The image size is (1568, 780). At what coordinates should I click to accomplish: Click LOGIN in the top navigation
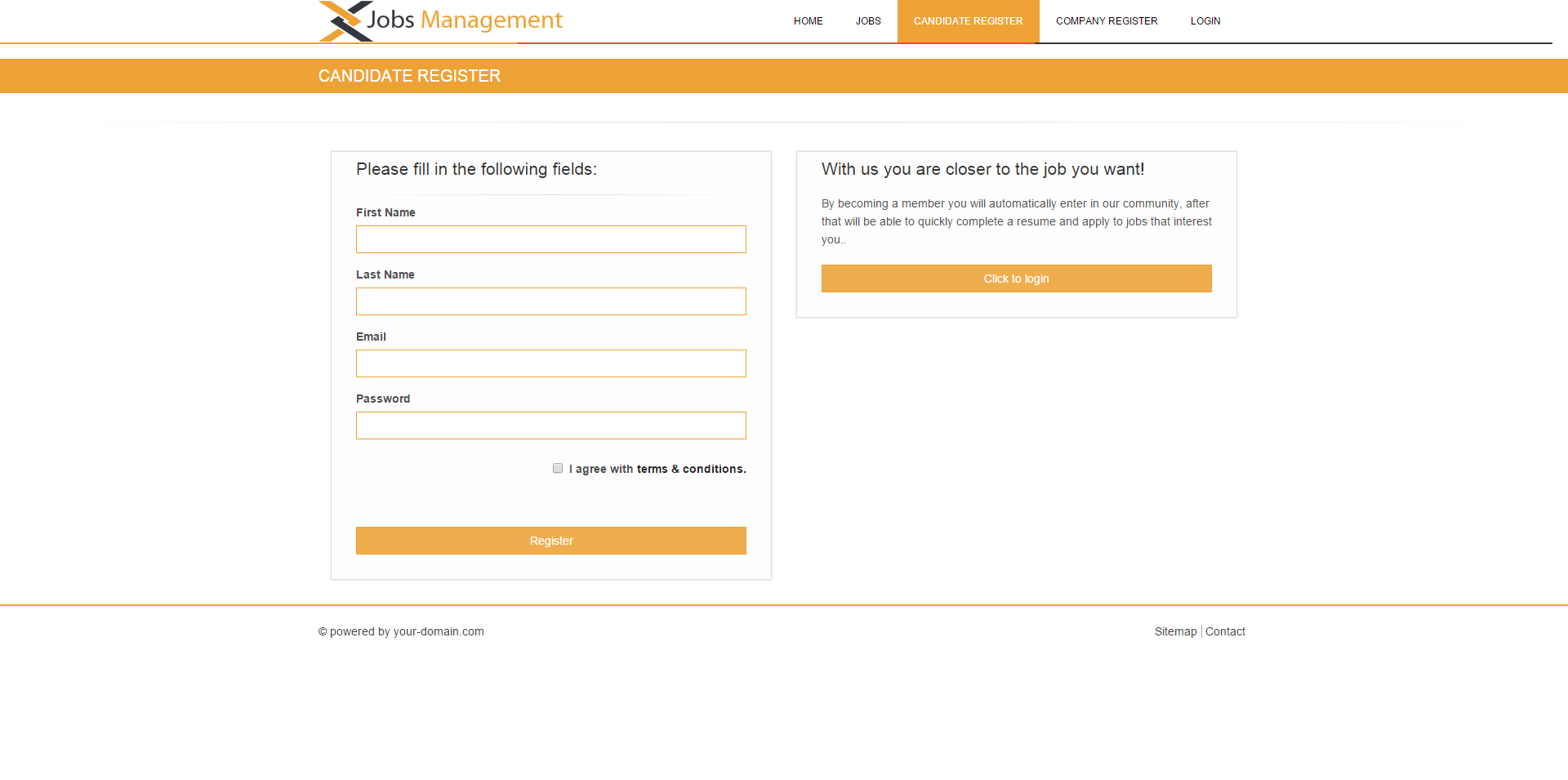click(1205, 21)
